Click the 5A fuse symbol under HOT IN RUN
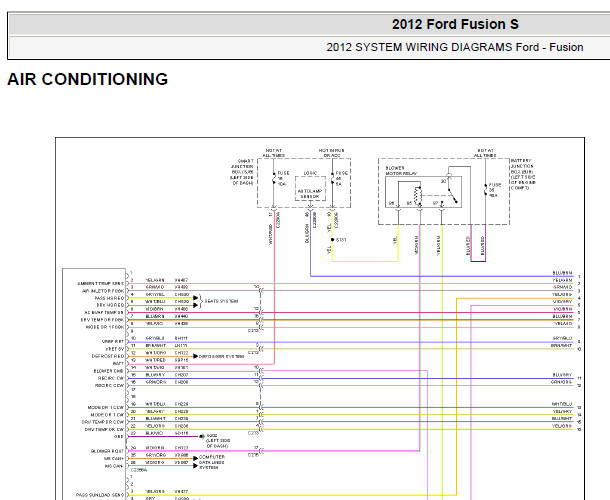The width and height of the screenshot is (610, 500). coord(332,178)
